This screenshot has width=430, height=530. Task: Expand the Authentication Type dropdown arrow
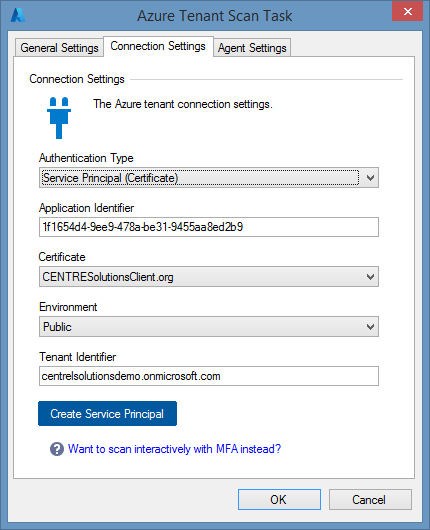(370, 177)
